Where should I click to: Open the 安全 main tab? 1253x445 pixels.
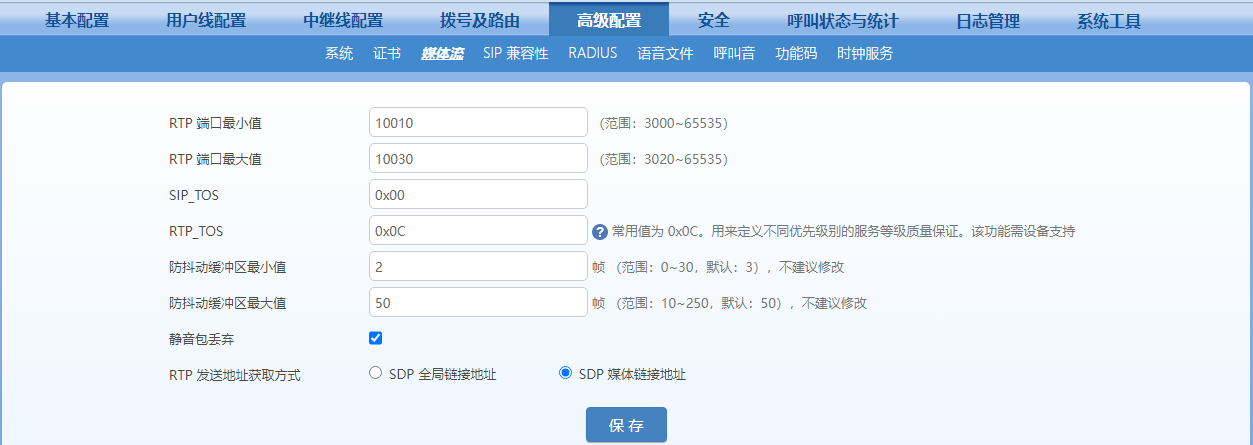tap(714, 21)
